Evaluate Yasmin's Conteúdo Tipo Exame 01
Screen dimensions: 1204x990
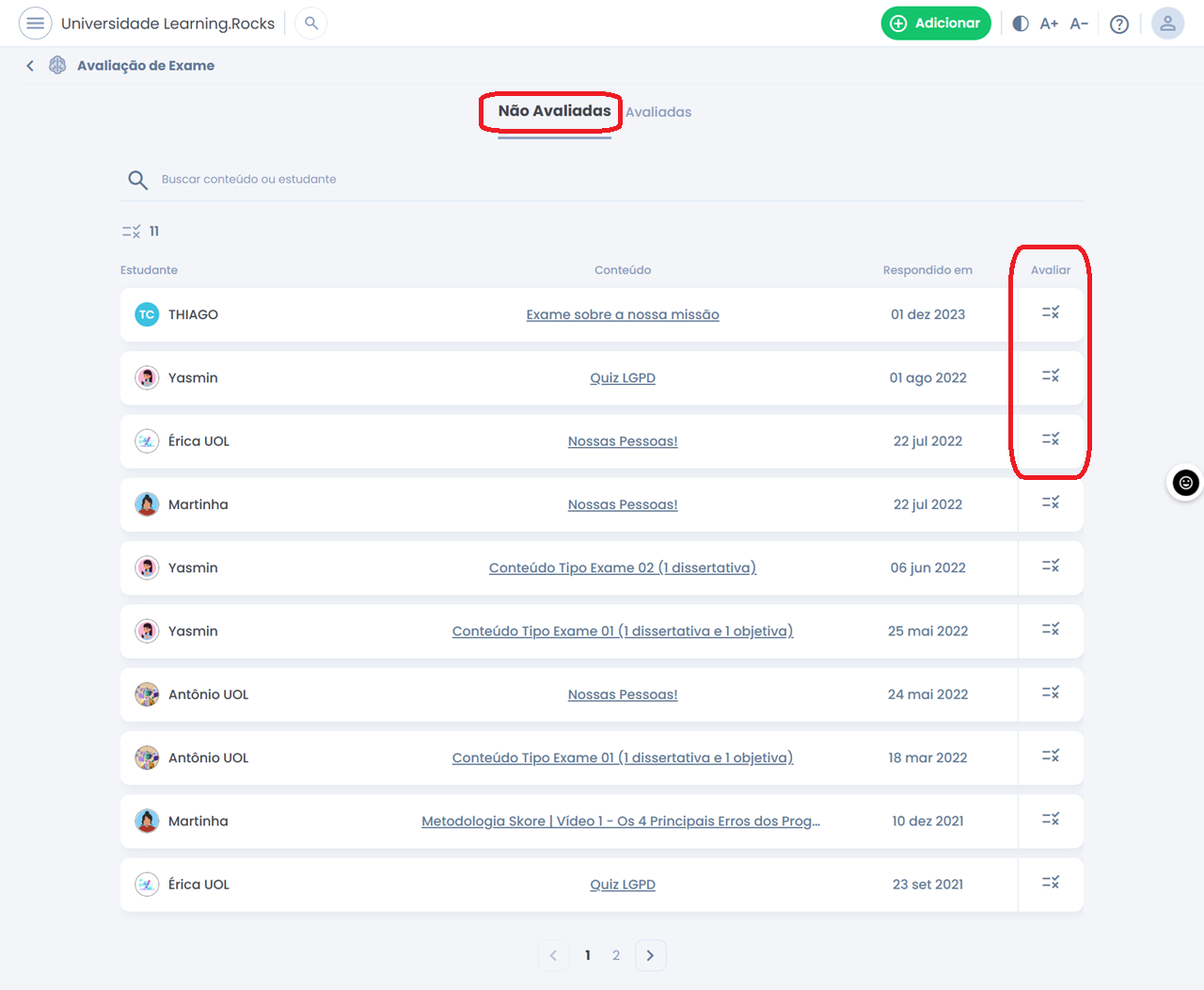pos(1051,630)
